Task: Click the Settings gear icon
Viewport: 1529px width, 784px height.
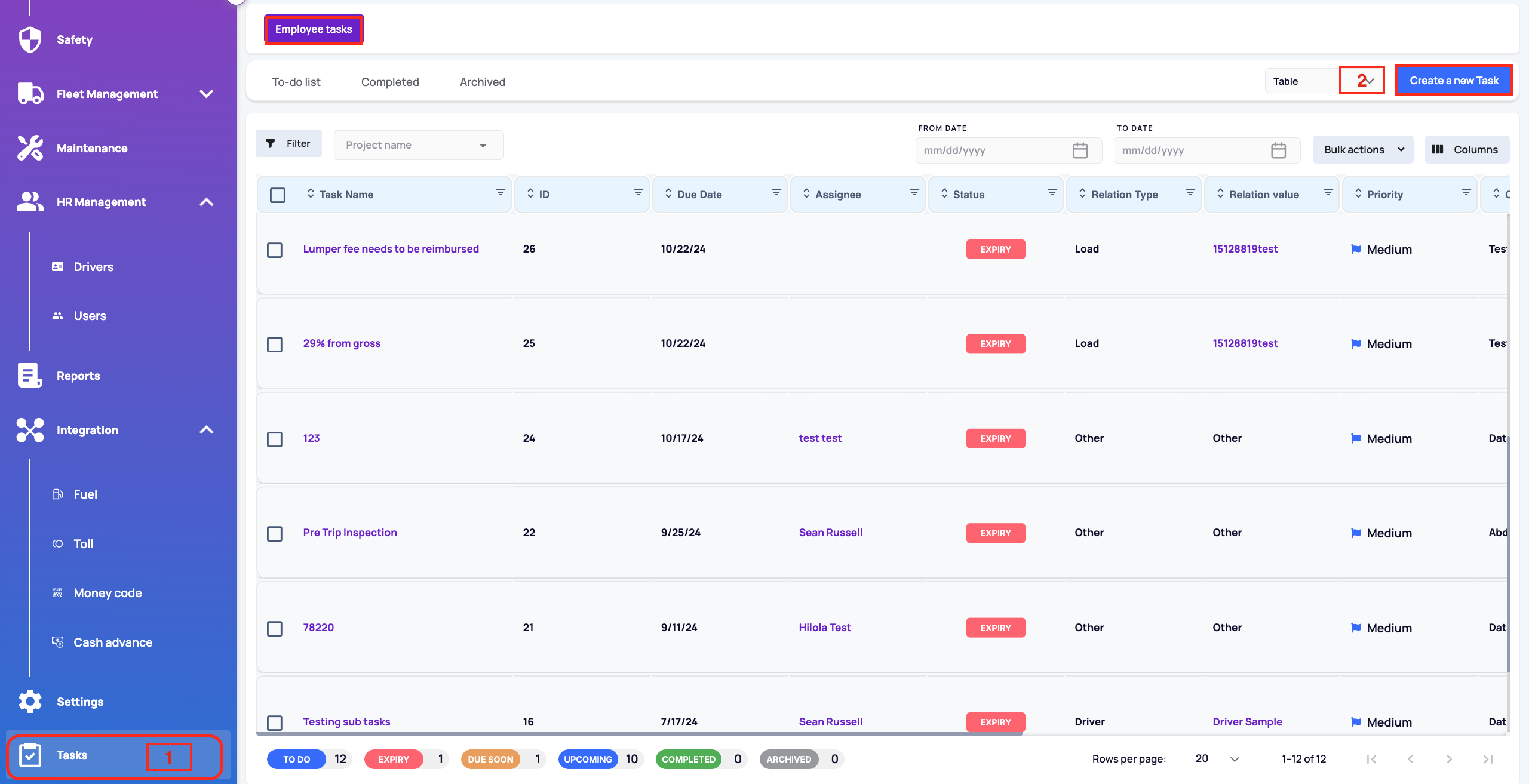Action: click(x=30, y=701)
